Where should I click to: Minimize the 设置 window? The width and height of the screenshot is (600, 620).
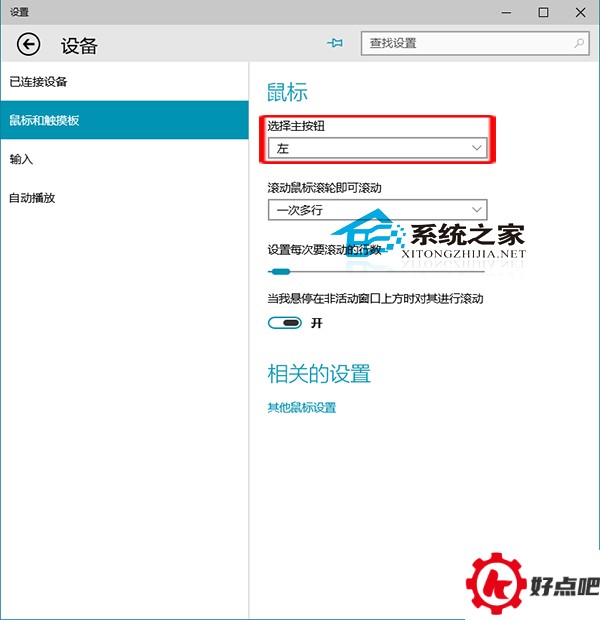(506, 13)
